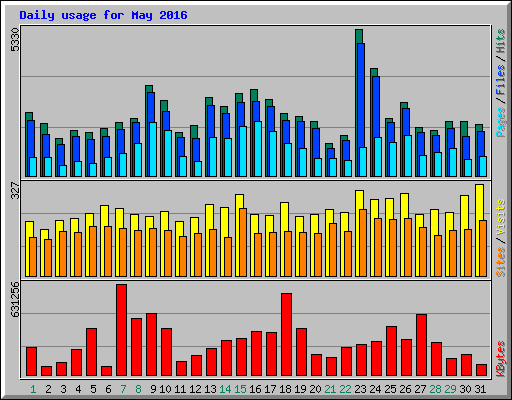Select day 4 label on the x-axis
The height and width of the screenshot is (400, 512).
[78, 389]
